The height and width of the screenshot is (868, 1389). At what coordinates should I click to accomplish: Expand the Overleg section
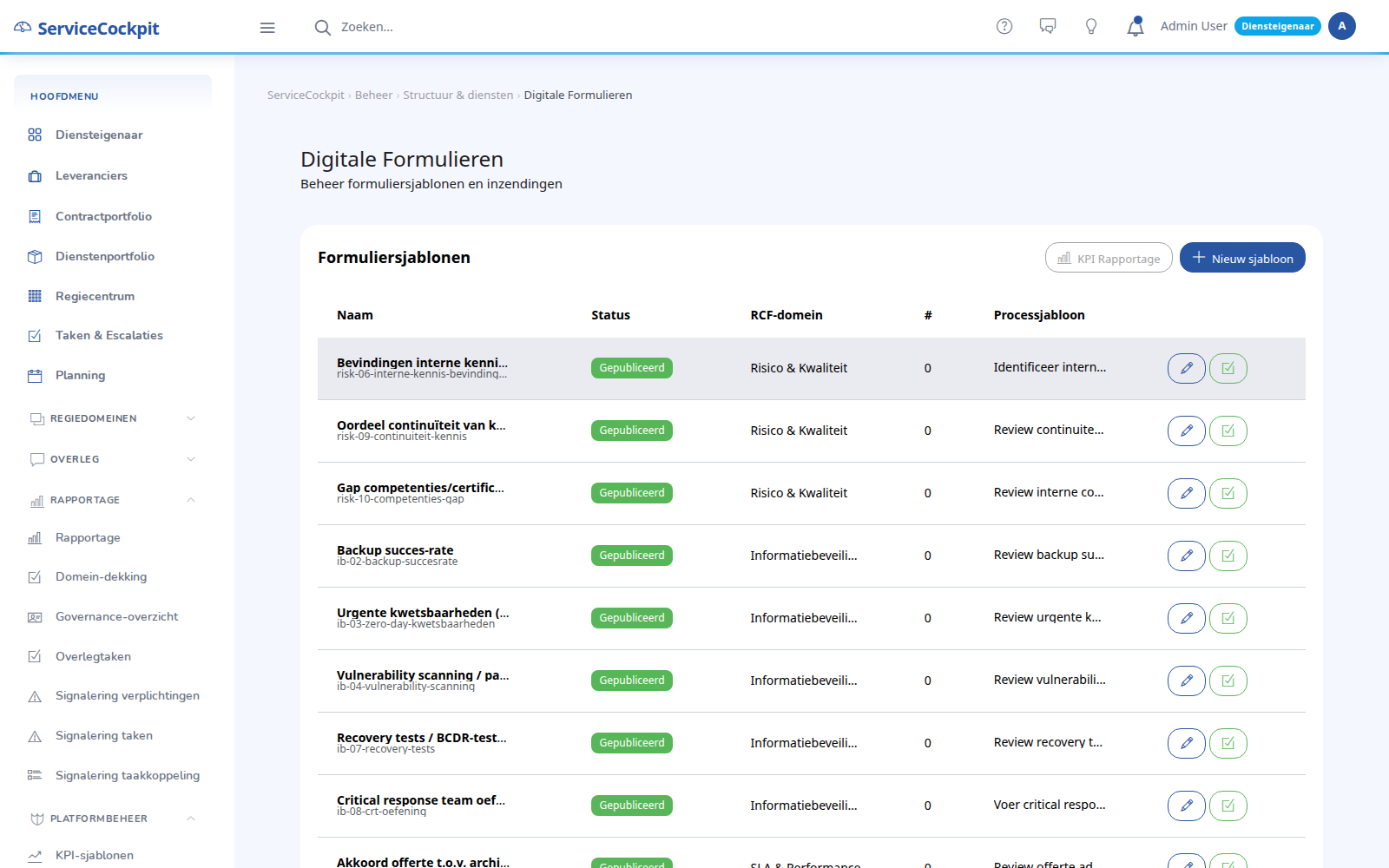113,459
